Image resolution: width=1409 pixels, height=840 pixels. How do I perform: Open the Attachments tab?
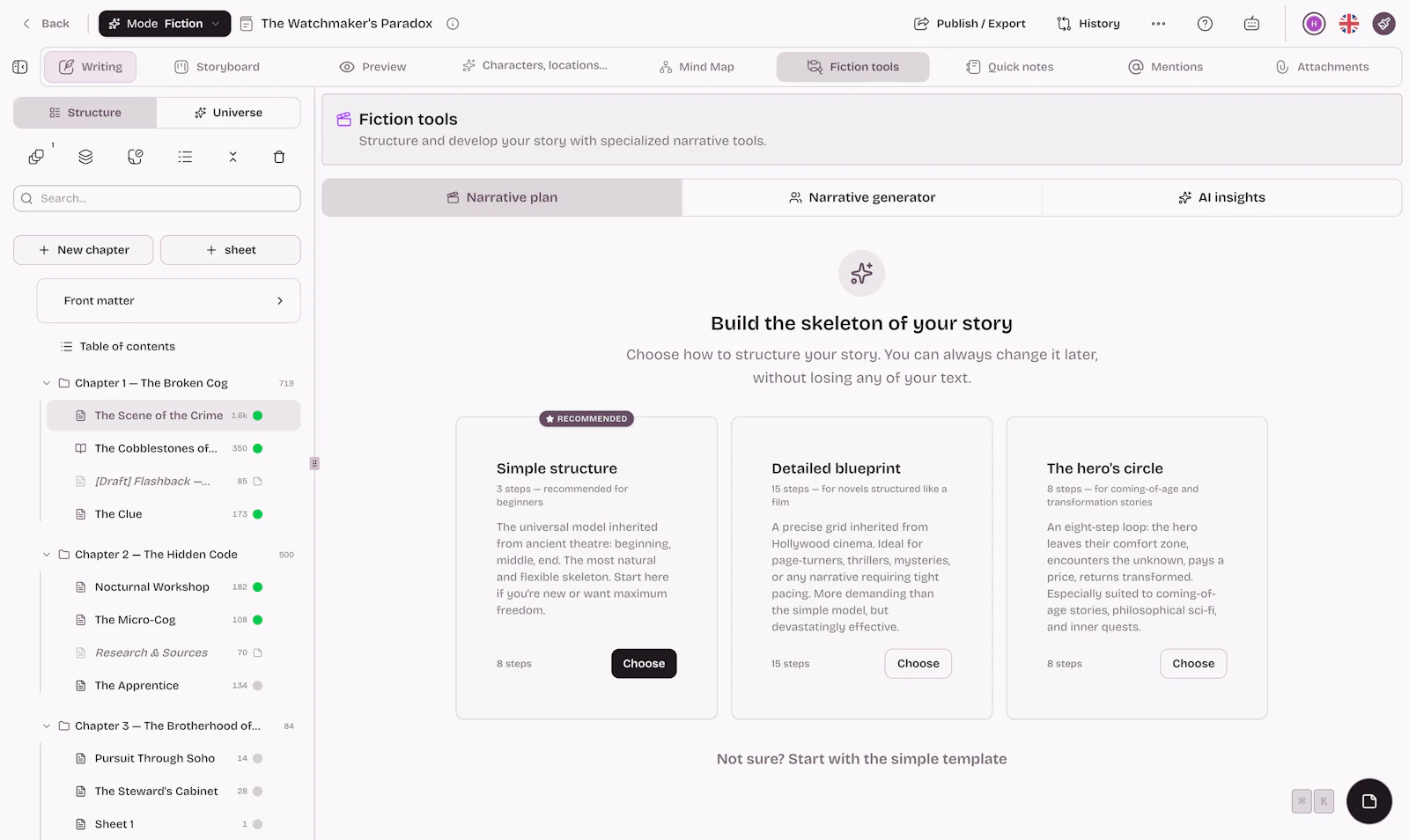click(1323, 67)
